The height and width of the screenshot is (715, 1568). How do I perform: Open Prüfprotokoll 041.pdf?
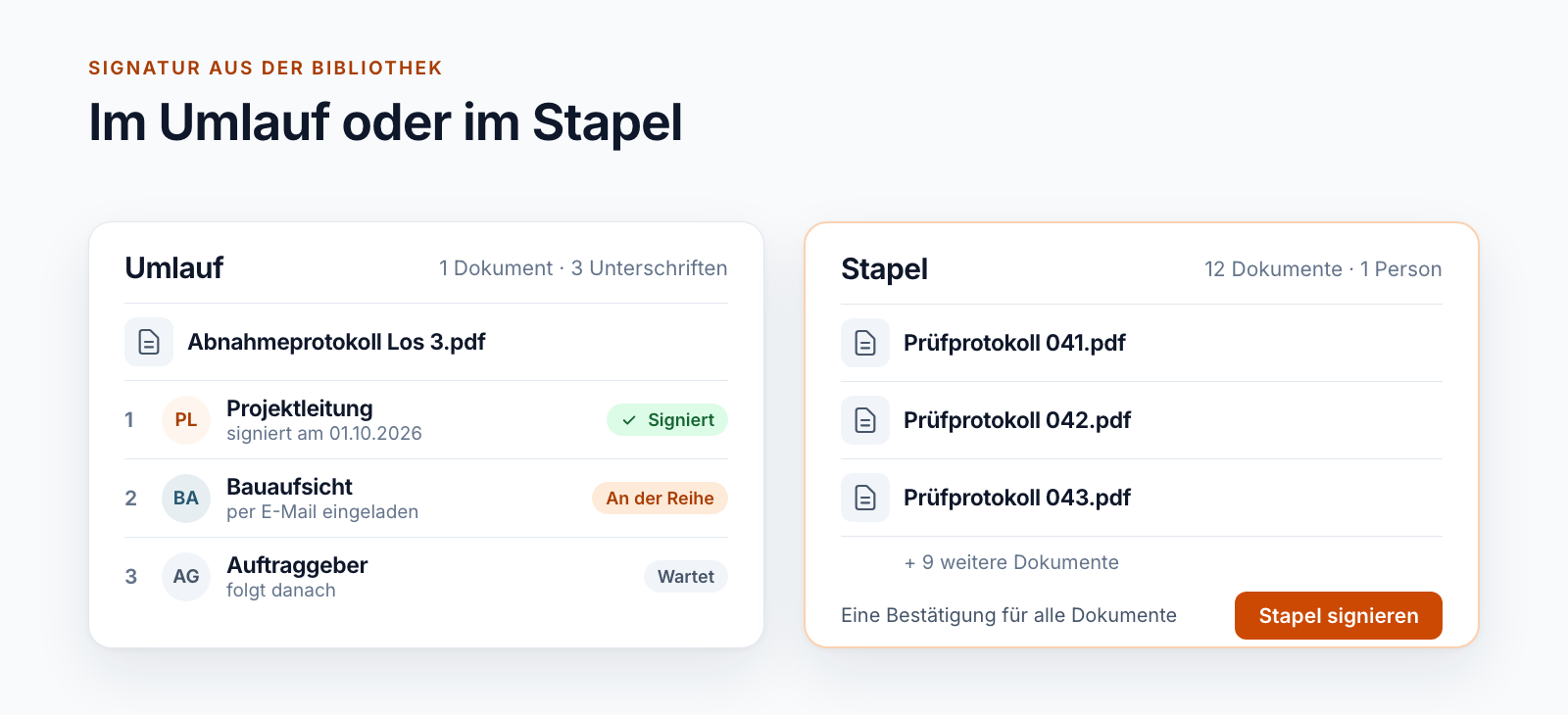pyautogui.click(x=1014, y=343)
